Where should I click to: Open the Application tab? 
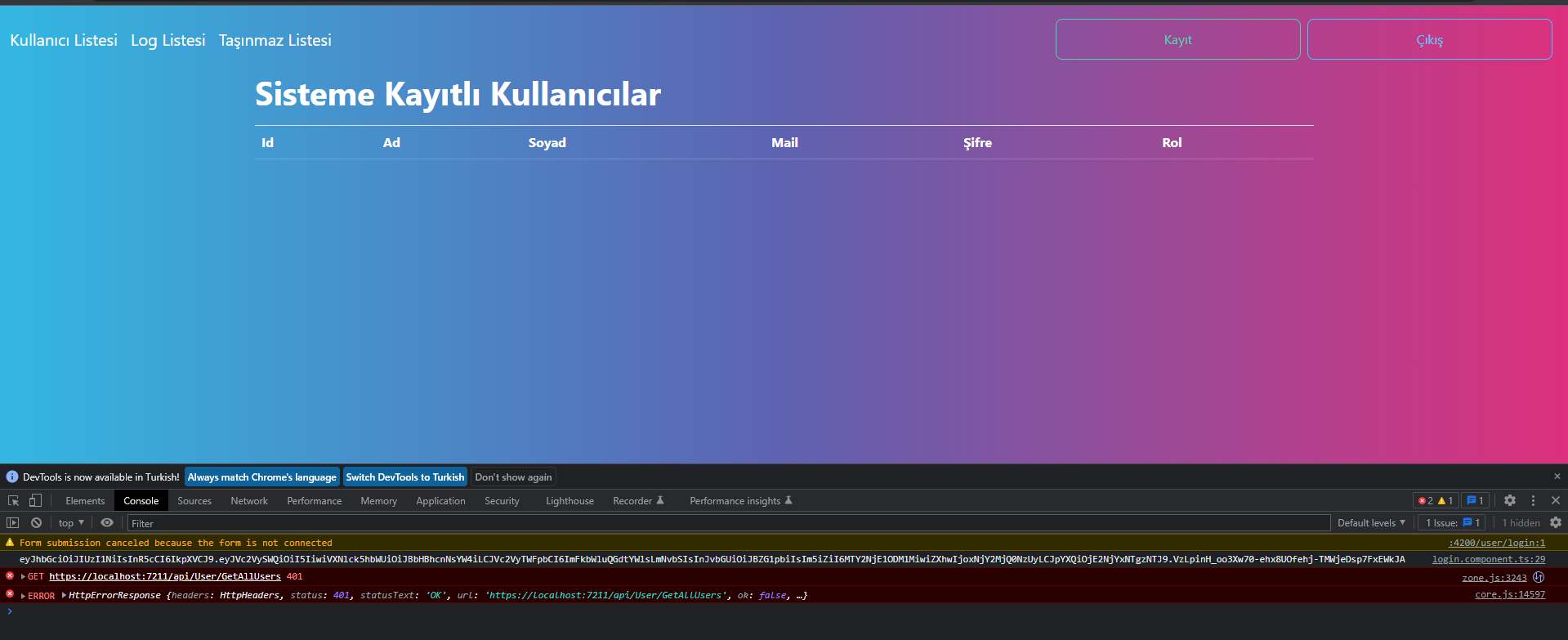[x=440, y=500]
